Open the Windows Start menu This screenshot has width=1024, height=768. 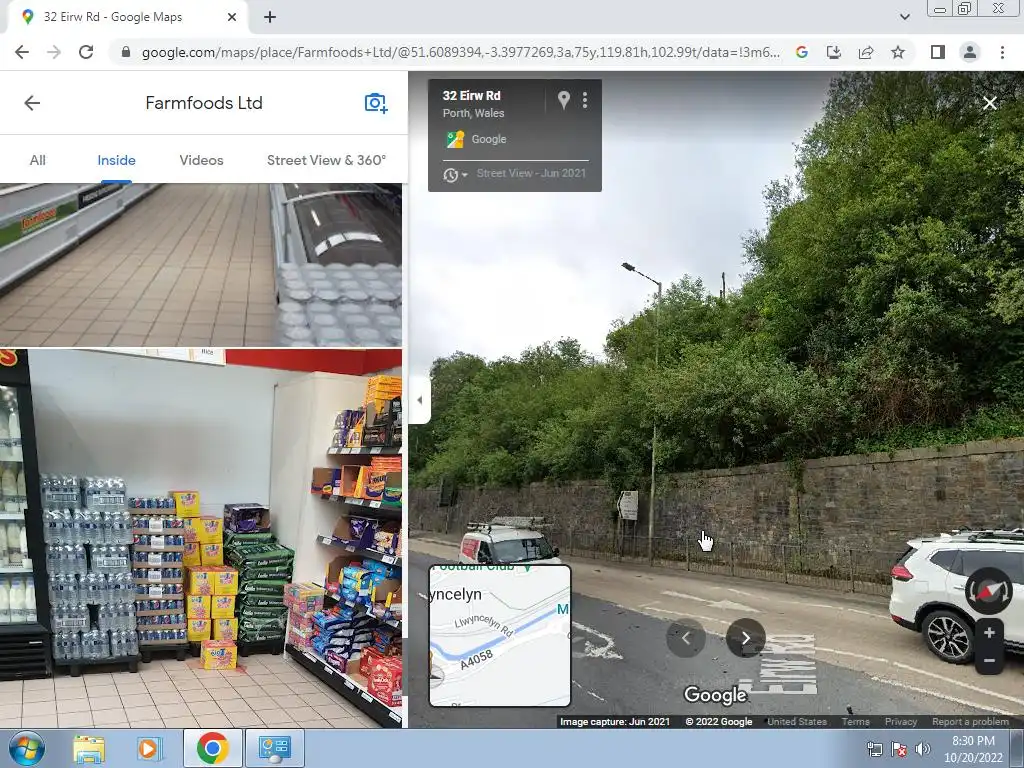click(x=27, y=748)
